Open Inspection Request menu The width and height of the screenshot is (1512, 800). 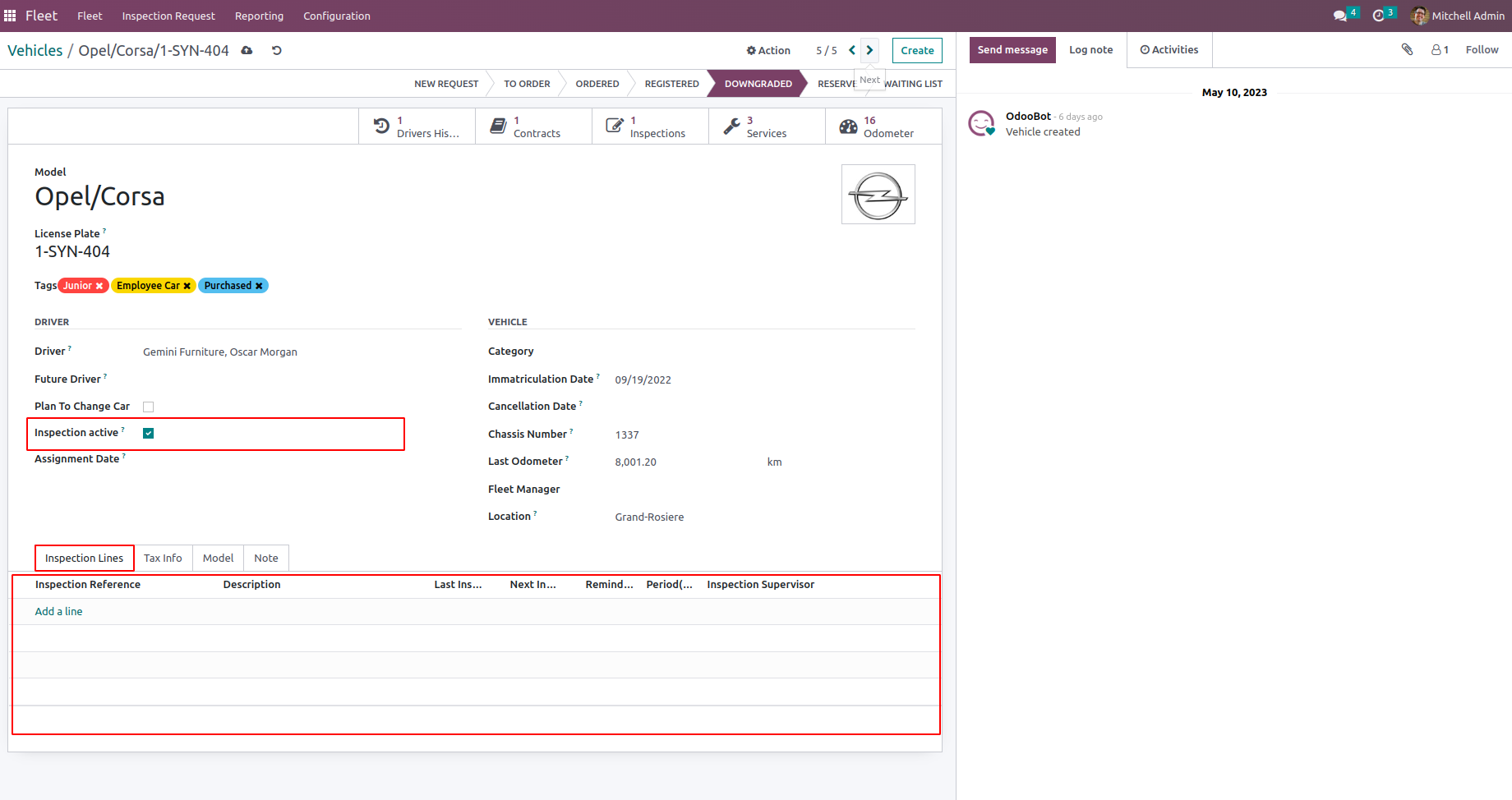point(168,16)
